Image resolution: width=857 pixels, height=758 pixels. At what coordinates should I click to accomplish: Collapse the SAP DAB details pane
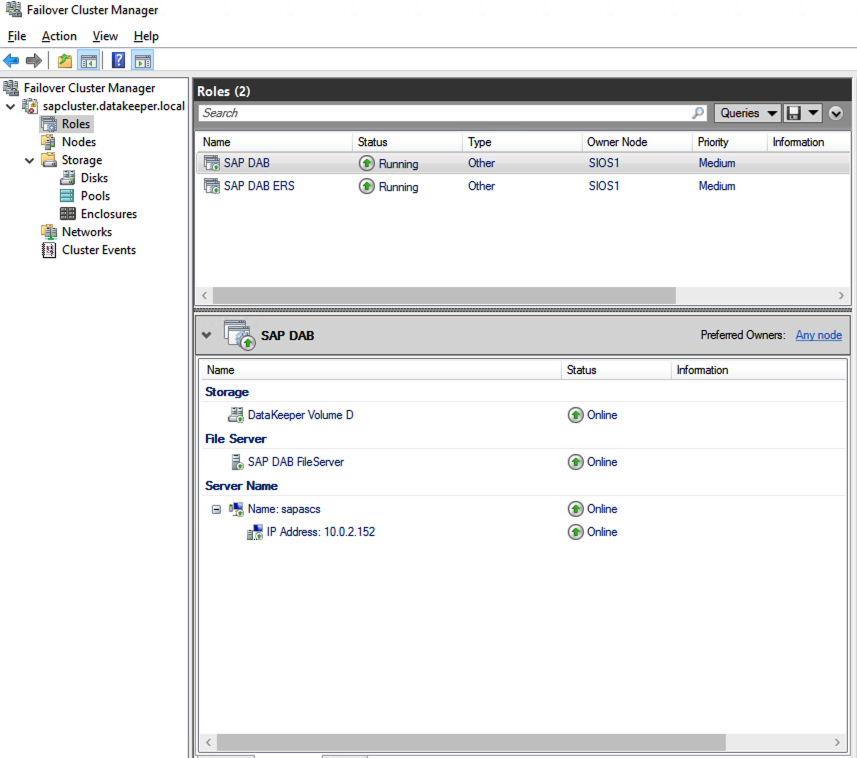[x=207, y=336]
